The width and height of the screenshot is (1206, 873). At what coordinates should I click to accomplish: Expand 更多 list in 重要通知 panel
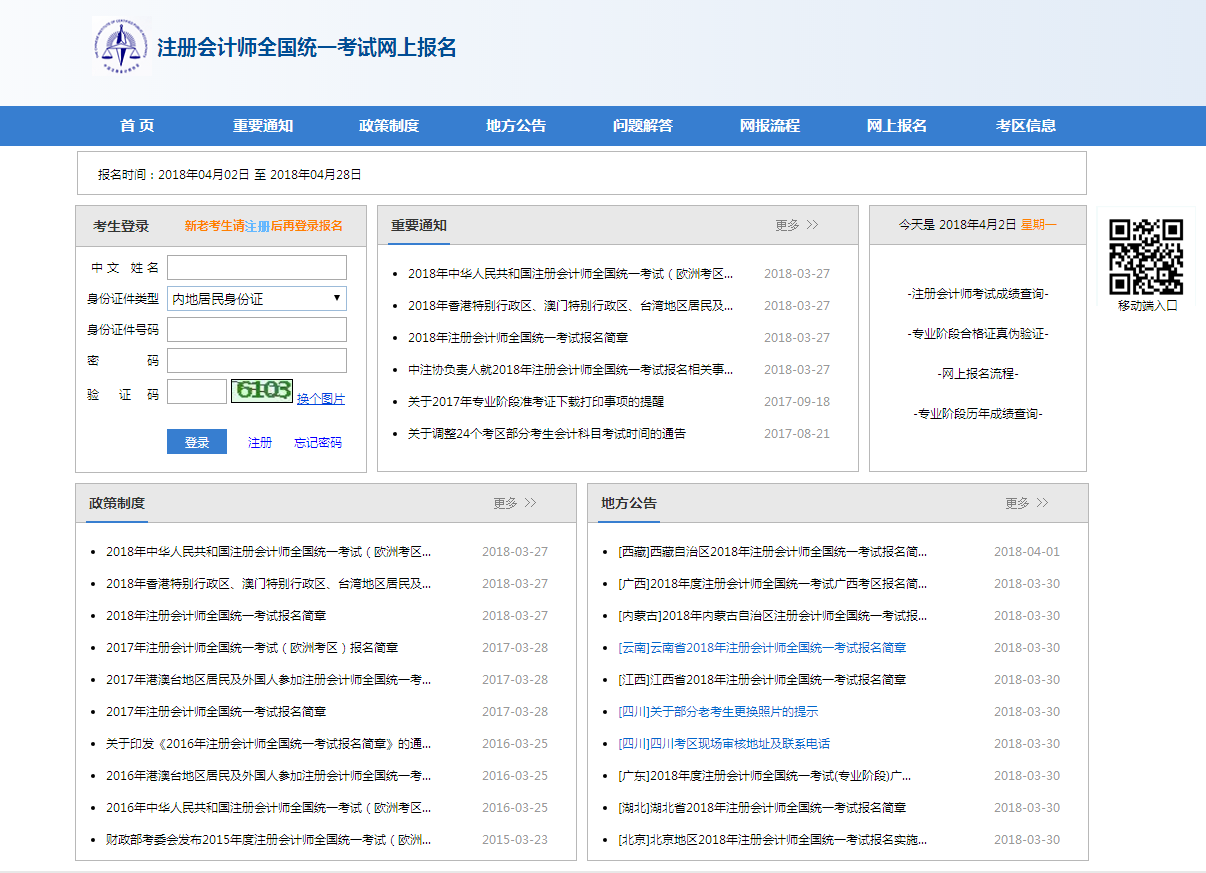795,225
